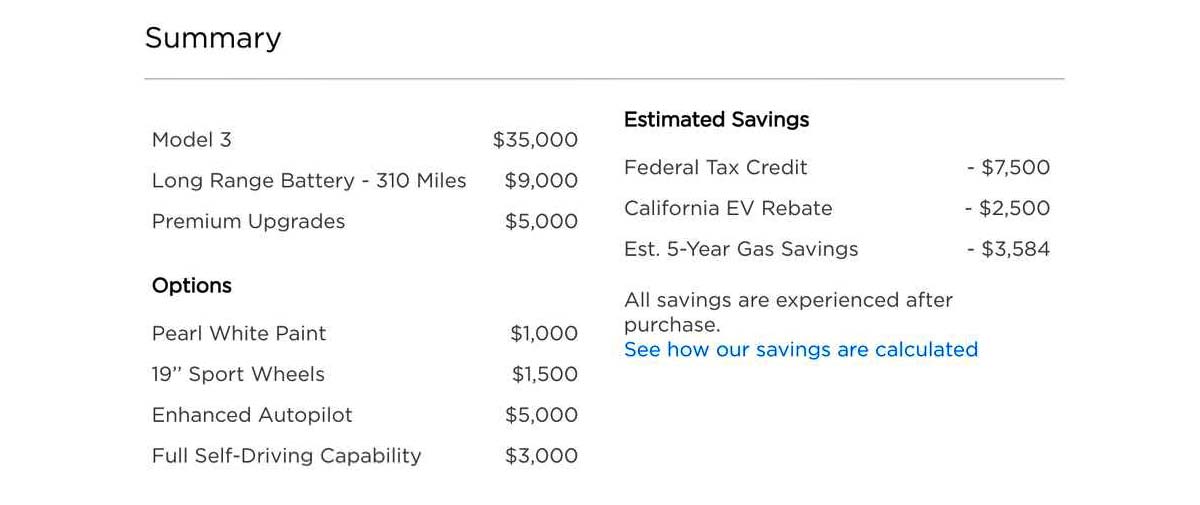Select the Model 3 line item label
This screenshot has width=1200, height=505.
pyautogui.click(x=192, y=140)
